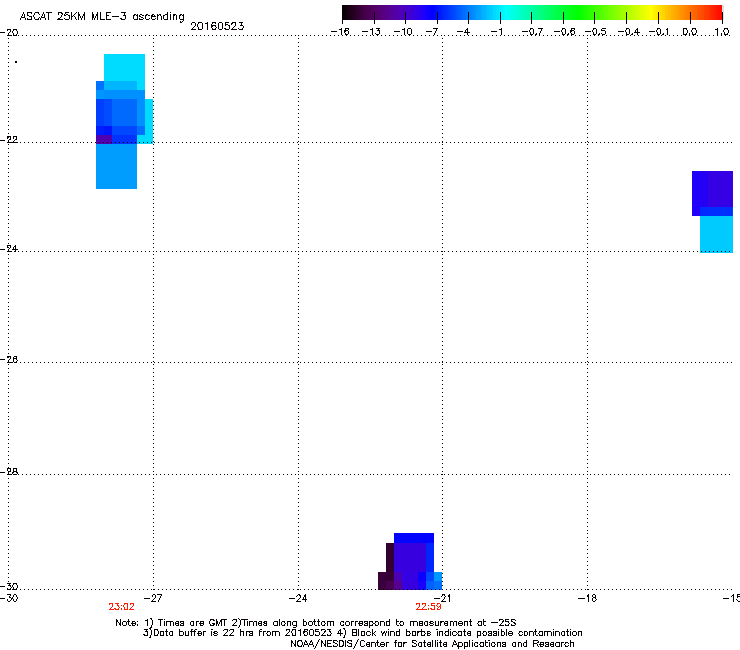Select the date label 20160523
This screenshot has width=740, height=650.
tap(217, 26)
